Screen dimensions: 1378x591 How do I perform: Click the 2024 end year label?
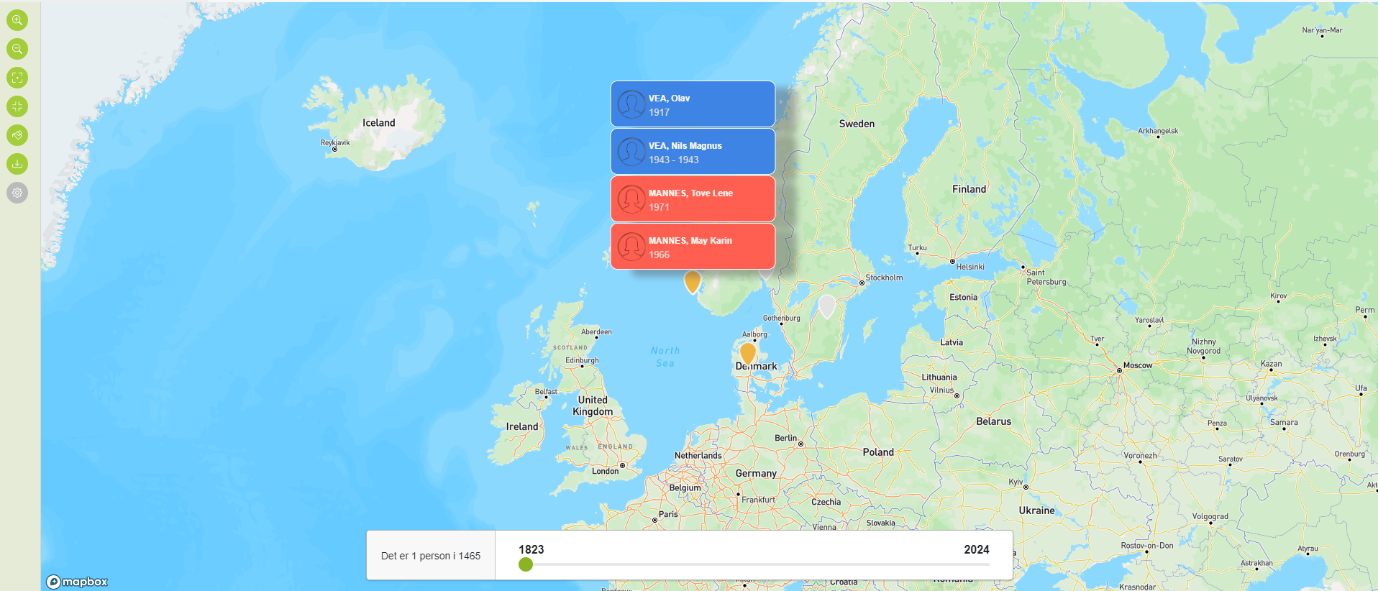976,549
